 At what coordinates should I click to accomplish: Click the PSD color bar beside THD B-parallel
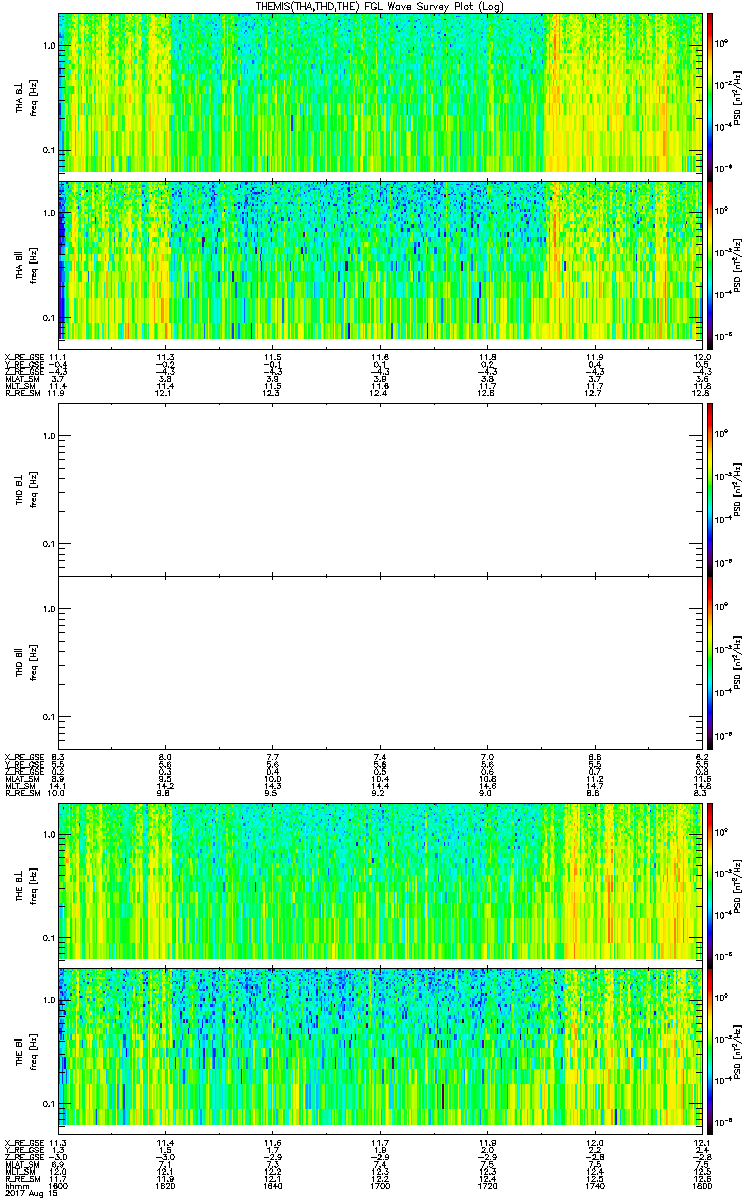click(709, 662)
